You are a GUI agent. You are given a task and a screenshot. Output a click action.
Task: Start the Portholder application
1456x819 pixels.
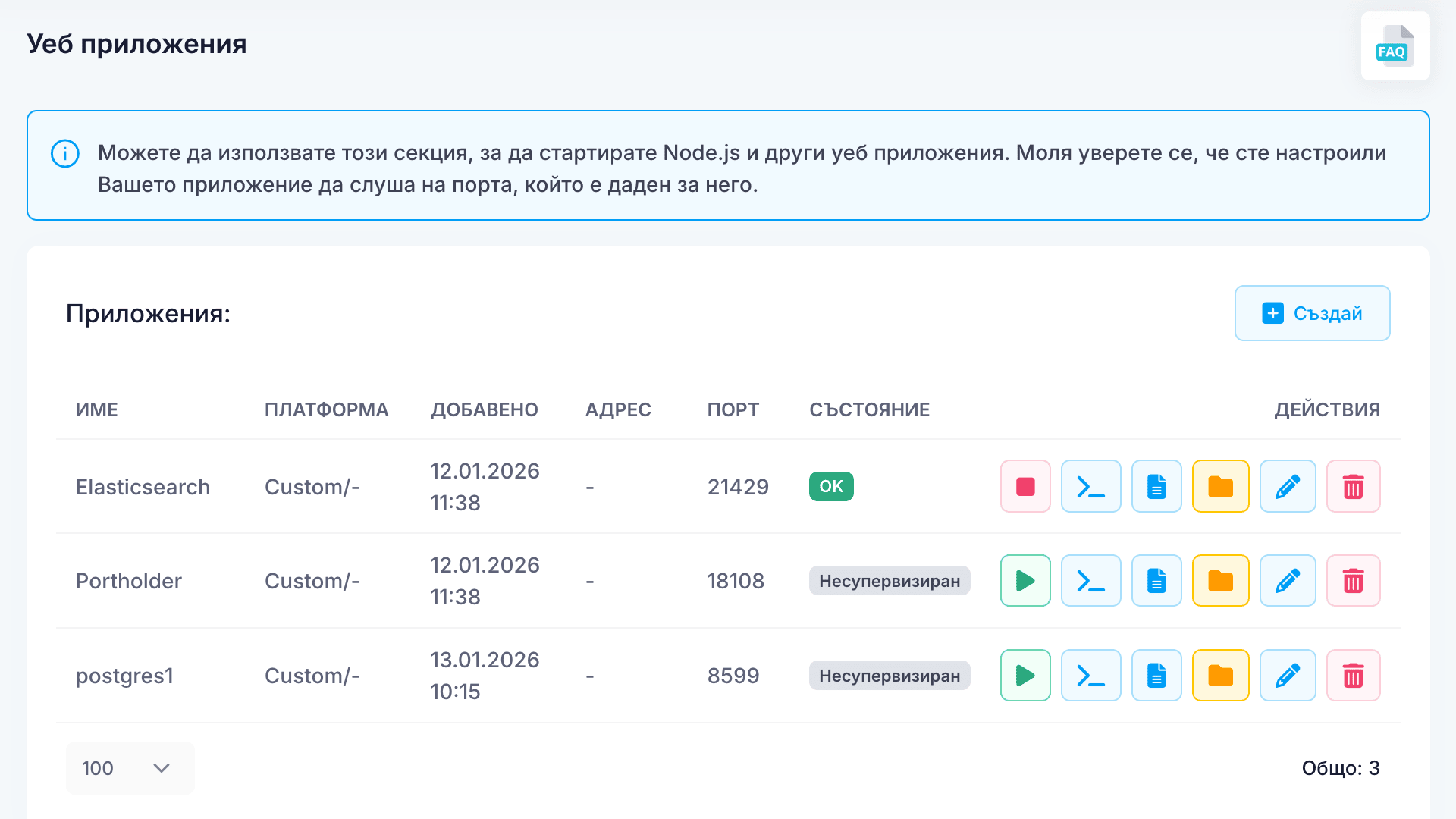(1025, 581)
